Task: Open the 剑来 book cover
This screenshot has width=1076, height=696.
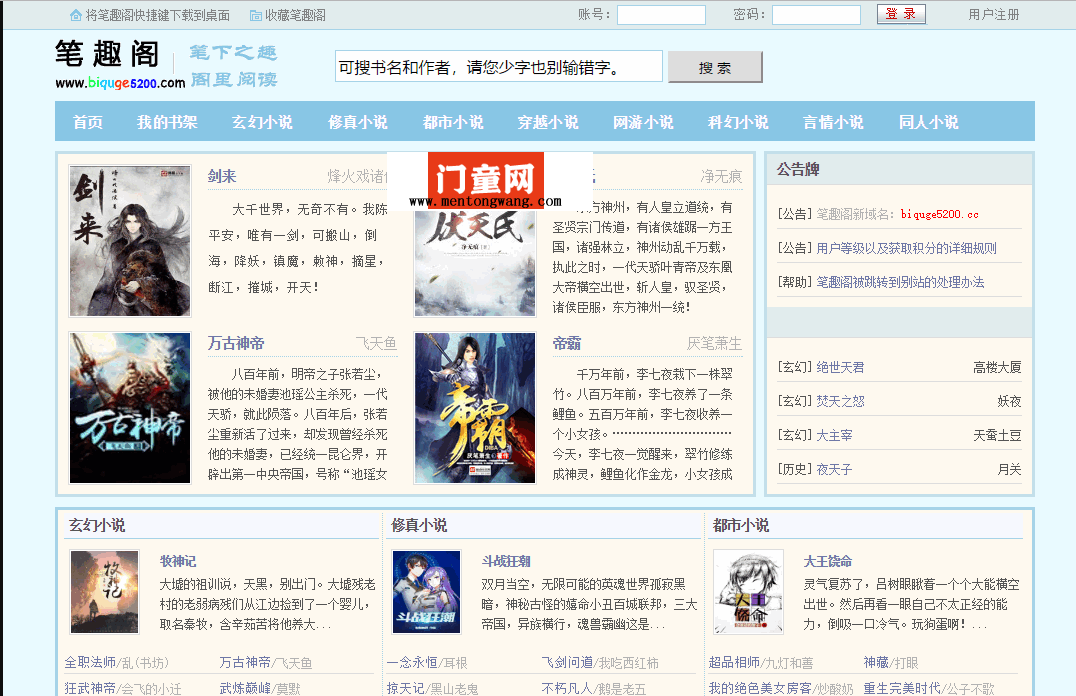Action: 130,241
